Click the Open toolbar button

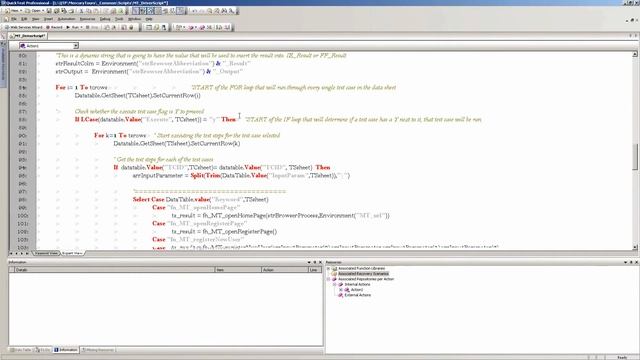click(33, 11)
